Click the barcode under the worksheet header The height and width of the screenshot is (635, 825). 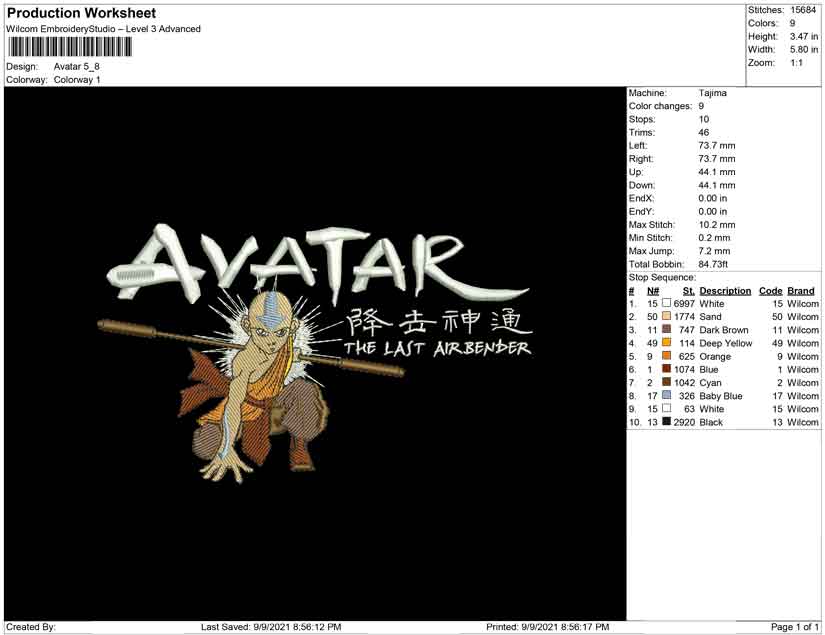pyautogui.click(x=69, y=47)
